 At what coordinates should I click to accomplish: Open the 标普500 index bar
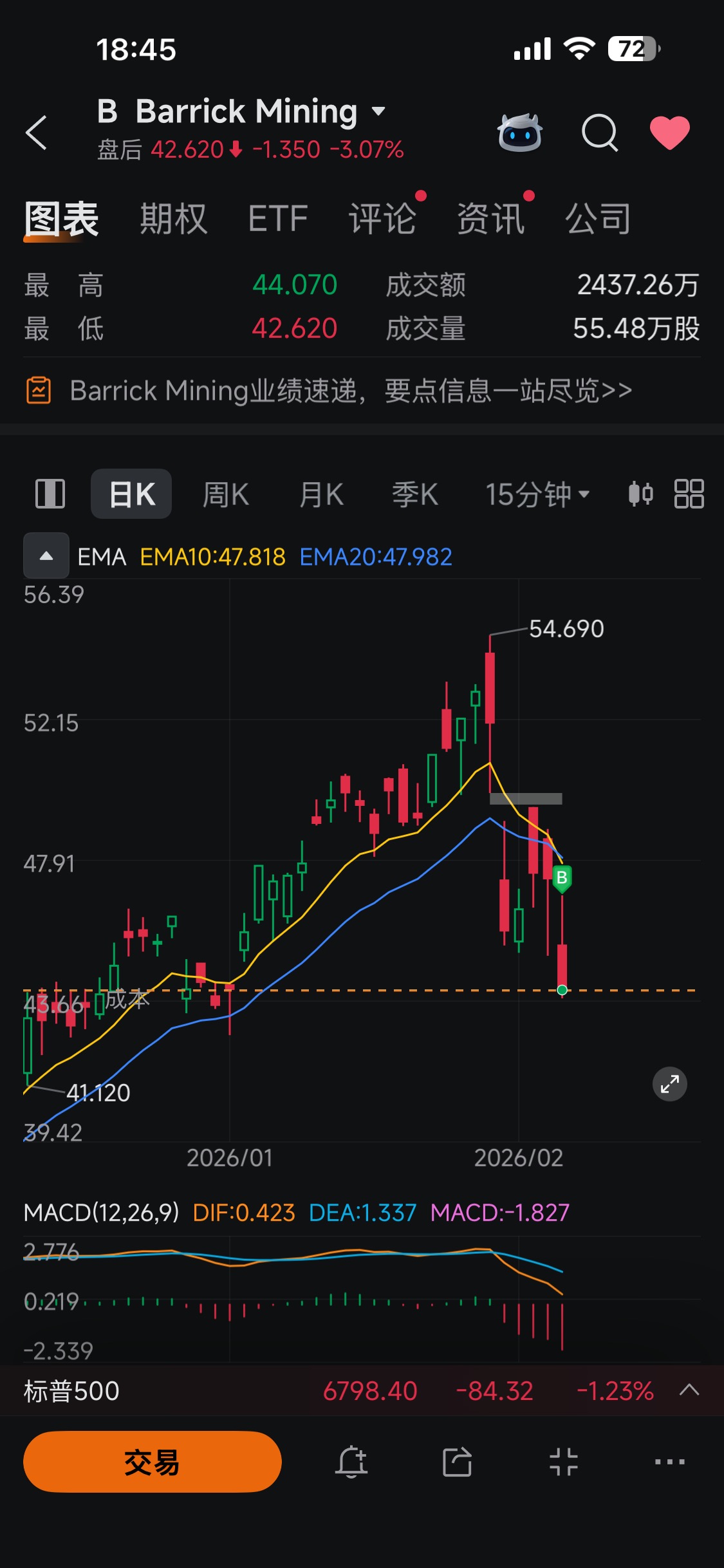tap(362, 1391)
